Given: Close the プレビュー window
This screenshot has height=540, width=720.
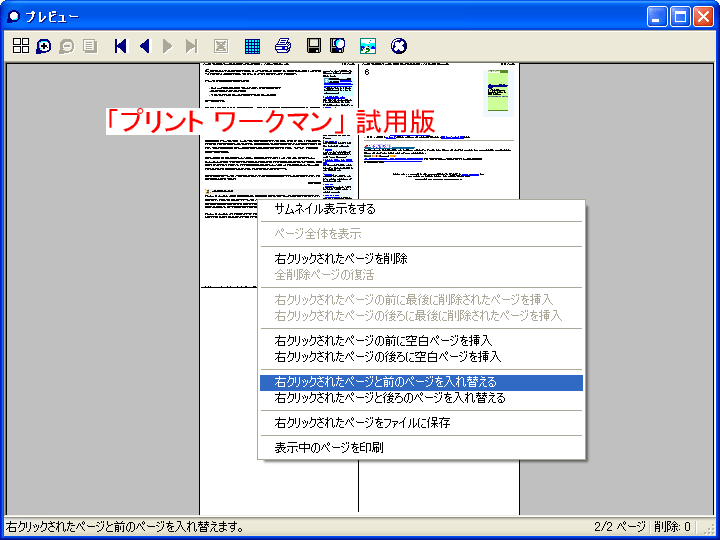Looking at the screenshot, I should click(703, 17).
